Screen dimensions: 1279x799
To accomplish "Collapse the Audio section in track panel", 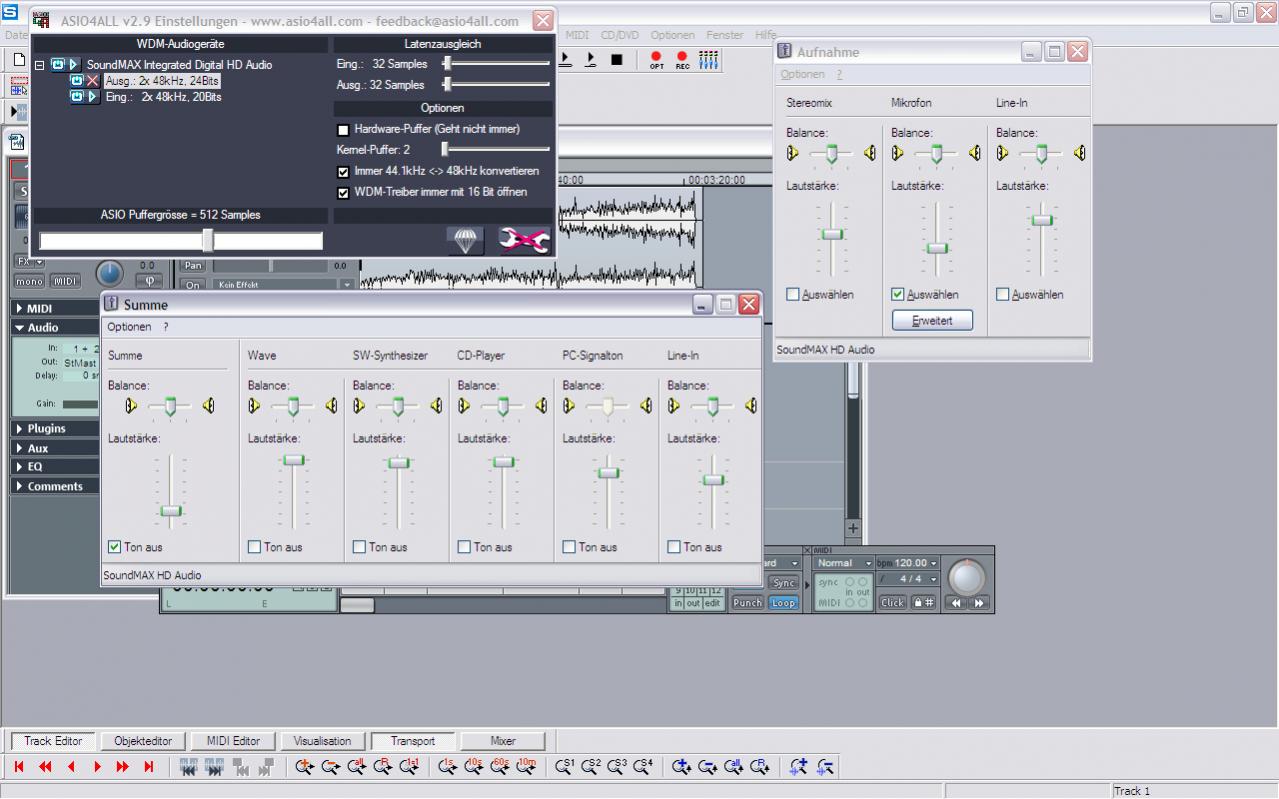I will coord(19,327).
